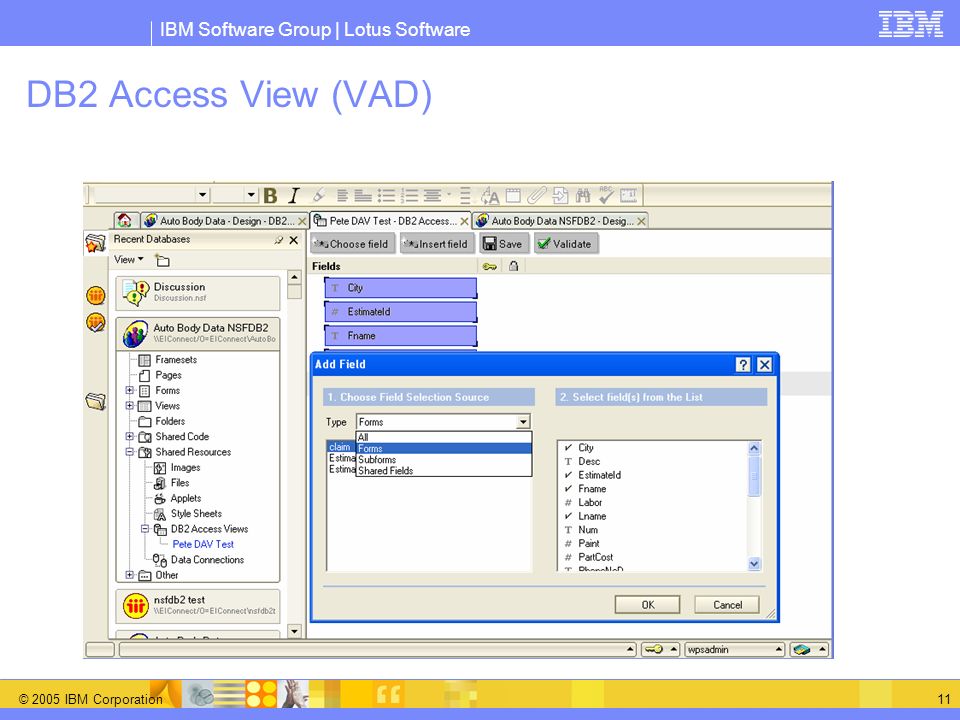Open the font size dropdown in toolbar
Image resolution: width=960 pixels, height=720 pixels.
tap(251, 195)
